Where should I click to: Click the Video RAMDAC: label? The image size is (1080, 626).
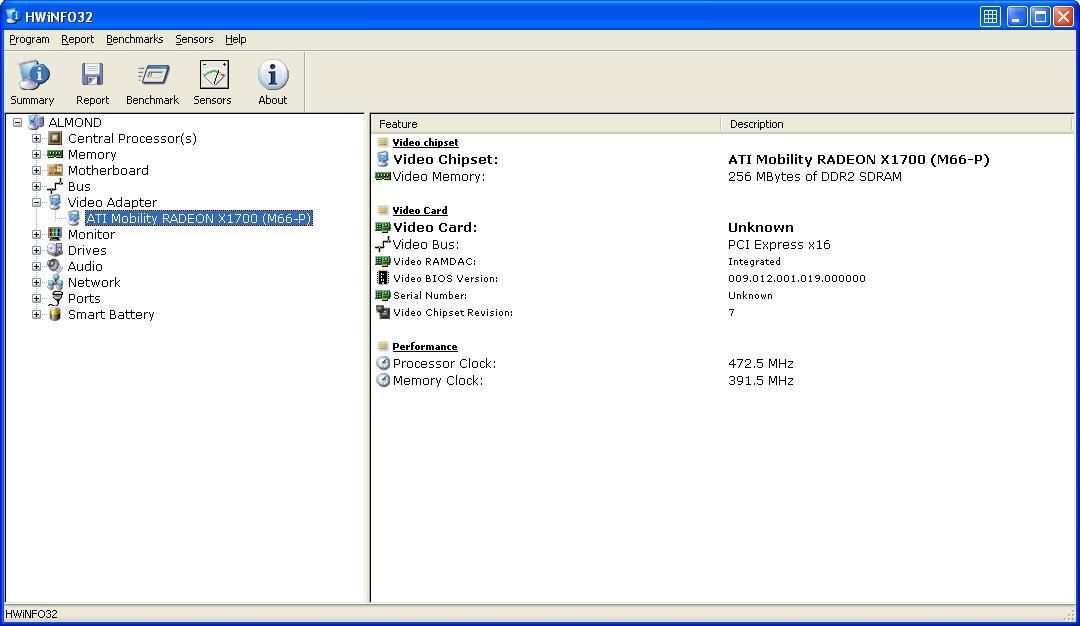pos(435,262)
